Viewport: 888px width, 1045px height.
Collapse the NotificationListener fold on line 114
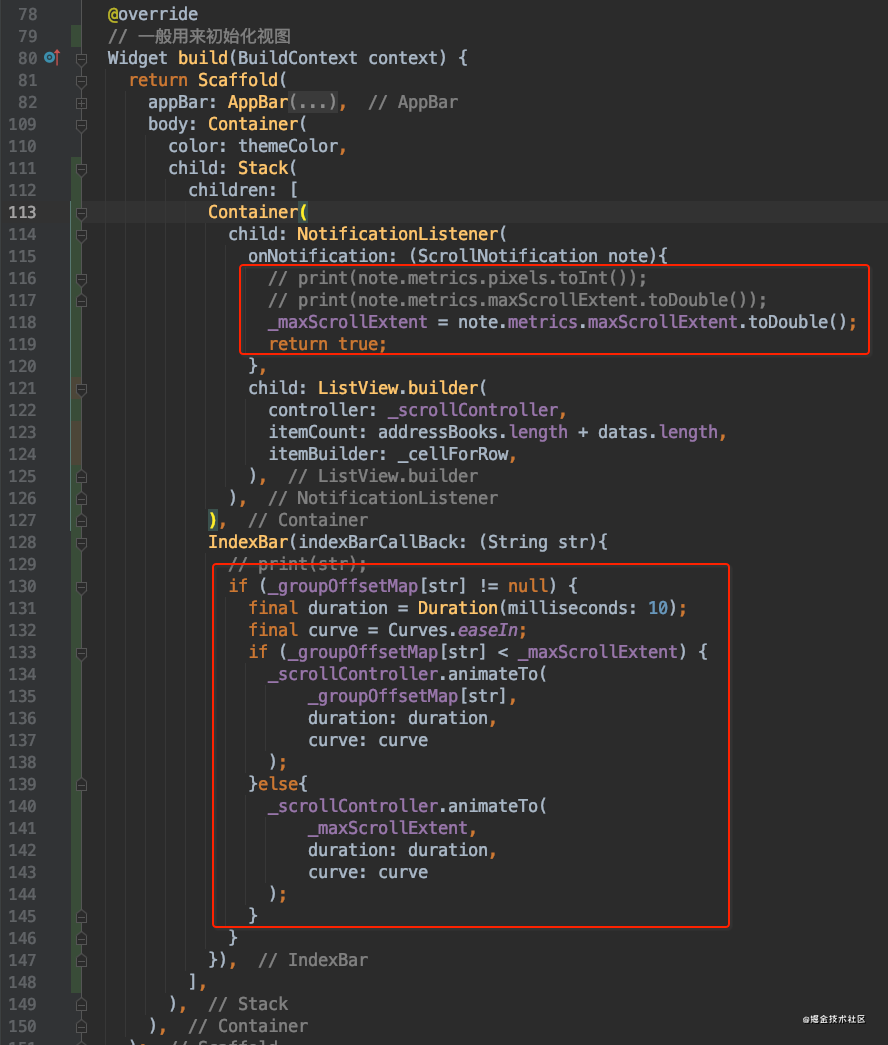click(x=81, y=235)
